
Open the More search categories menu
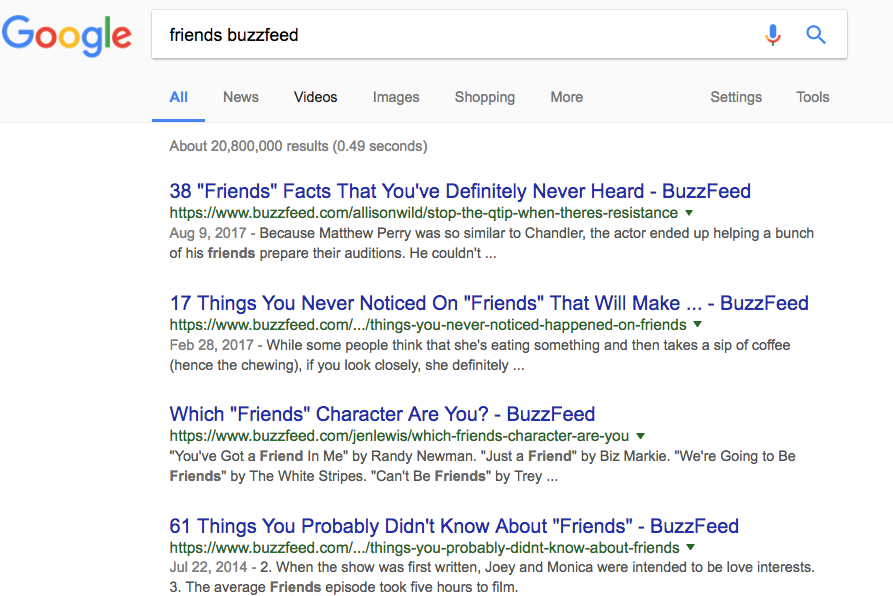[567, 97]
